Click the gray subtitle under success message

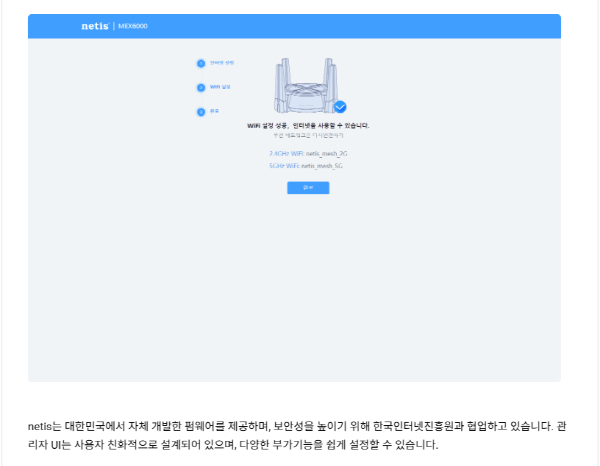pyautogui.click(x=308, y=135)
